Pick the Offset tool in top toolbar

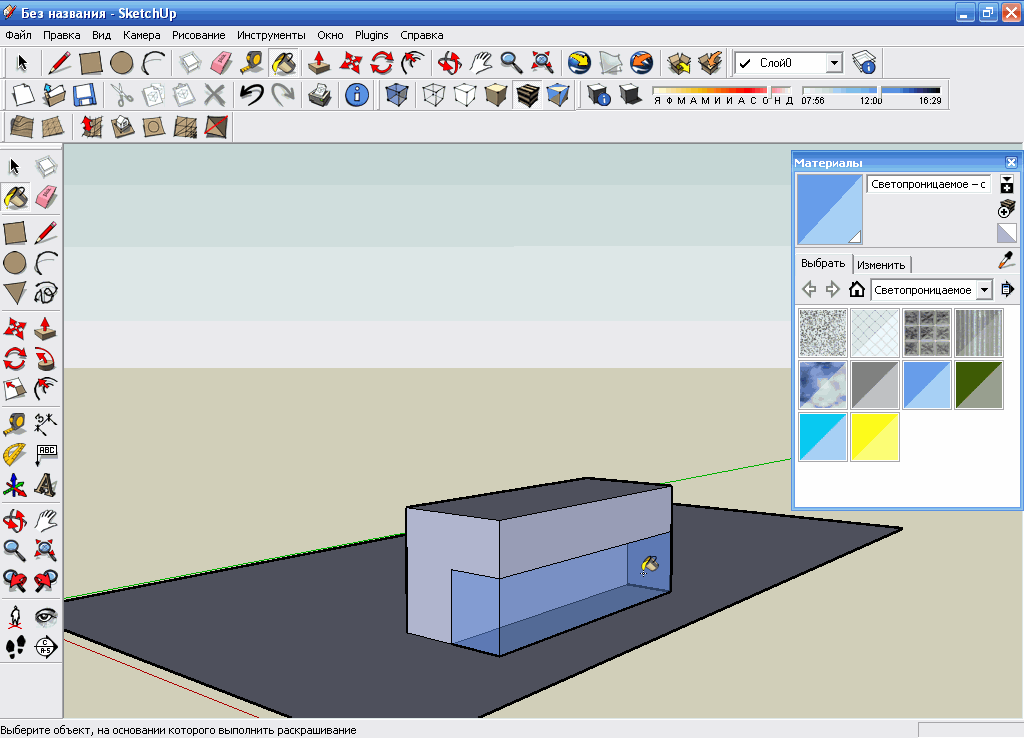click(413, 63)
